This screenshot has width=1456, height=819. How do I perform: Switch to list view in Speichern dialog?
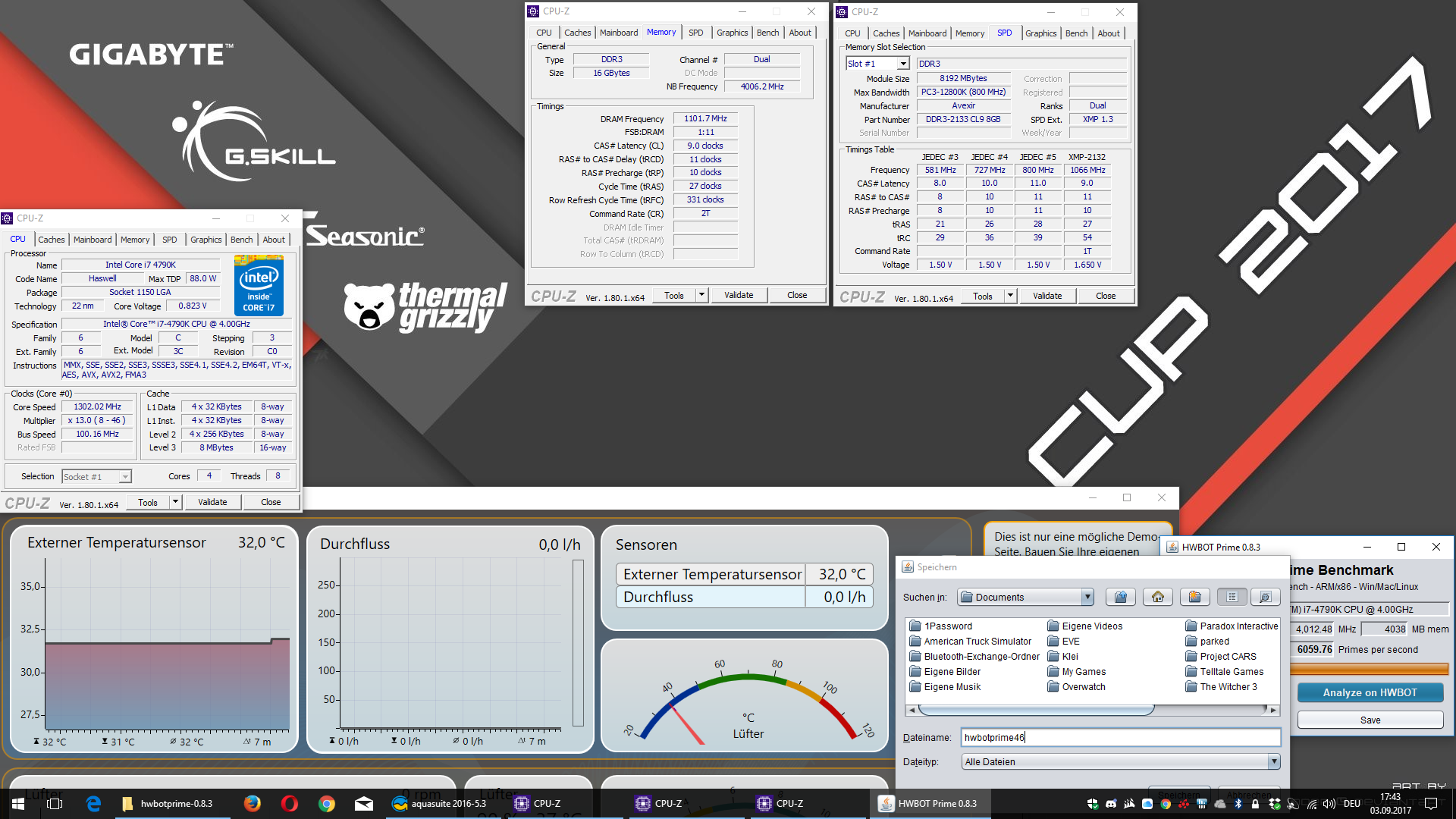click(x=1232, y=597)
